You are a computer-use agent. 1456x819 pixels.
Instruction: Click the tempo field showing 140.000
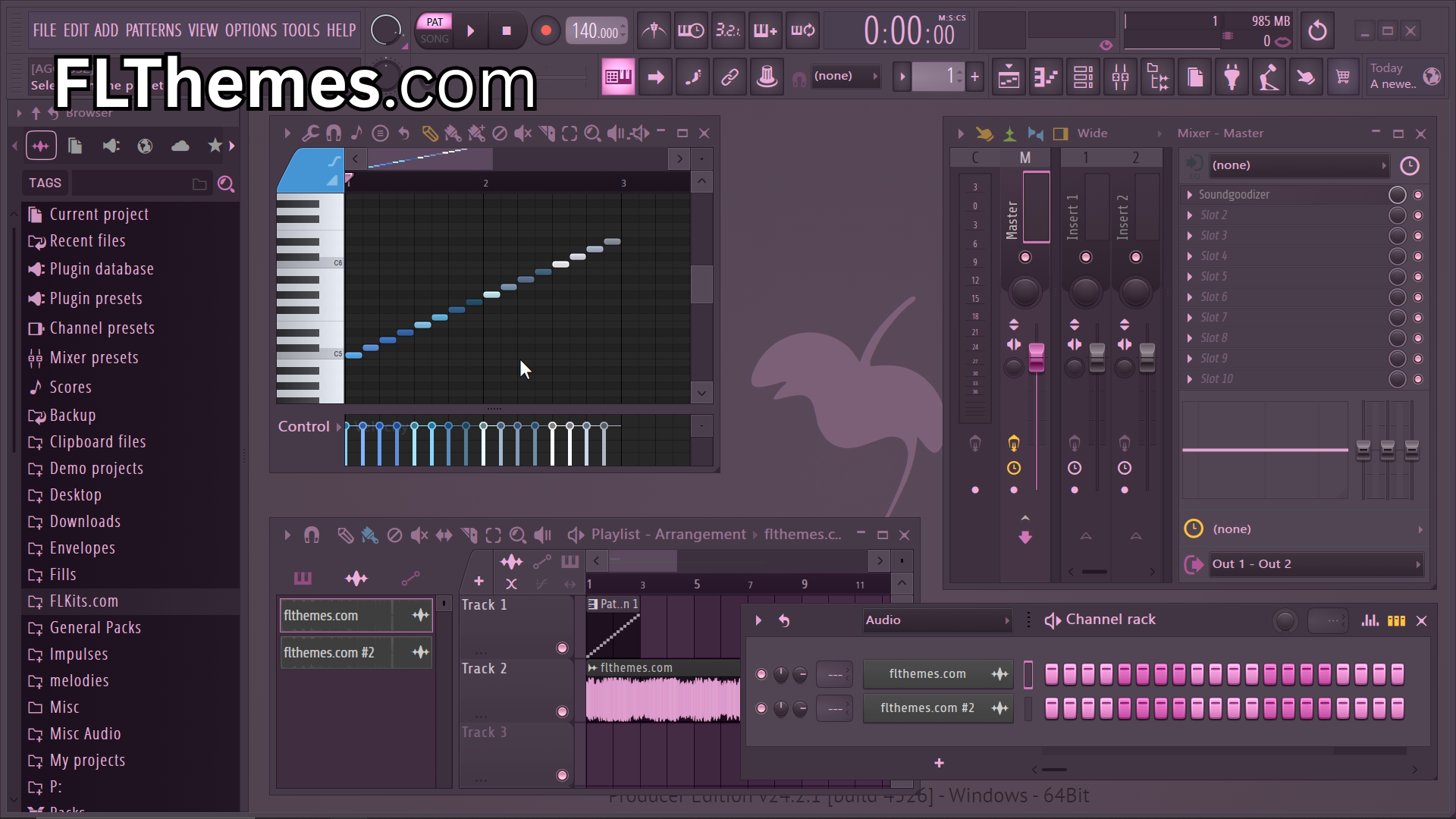(596, 31)
